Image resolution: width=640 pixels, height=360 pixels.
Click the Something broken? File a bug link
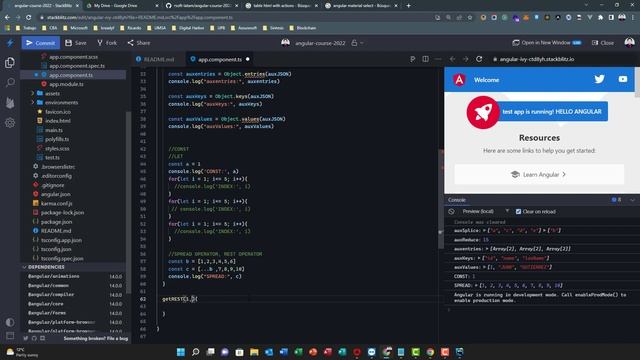pyautogui.click(x=96, y=338)
